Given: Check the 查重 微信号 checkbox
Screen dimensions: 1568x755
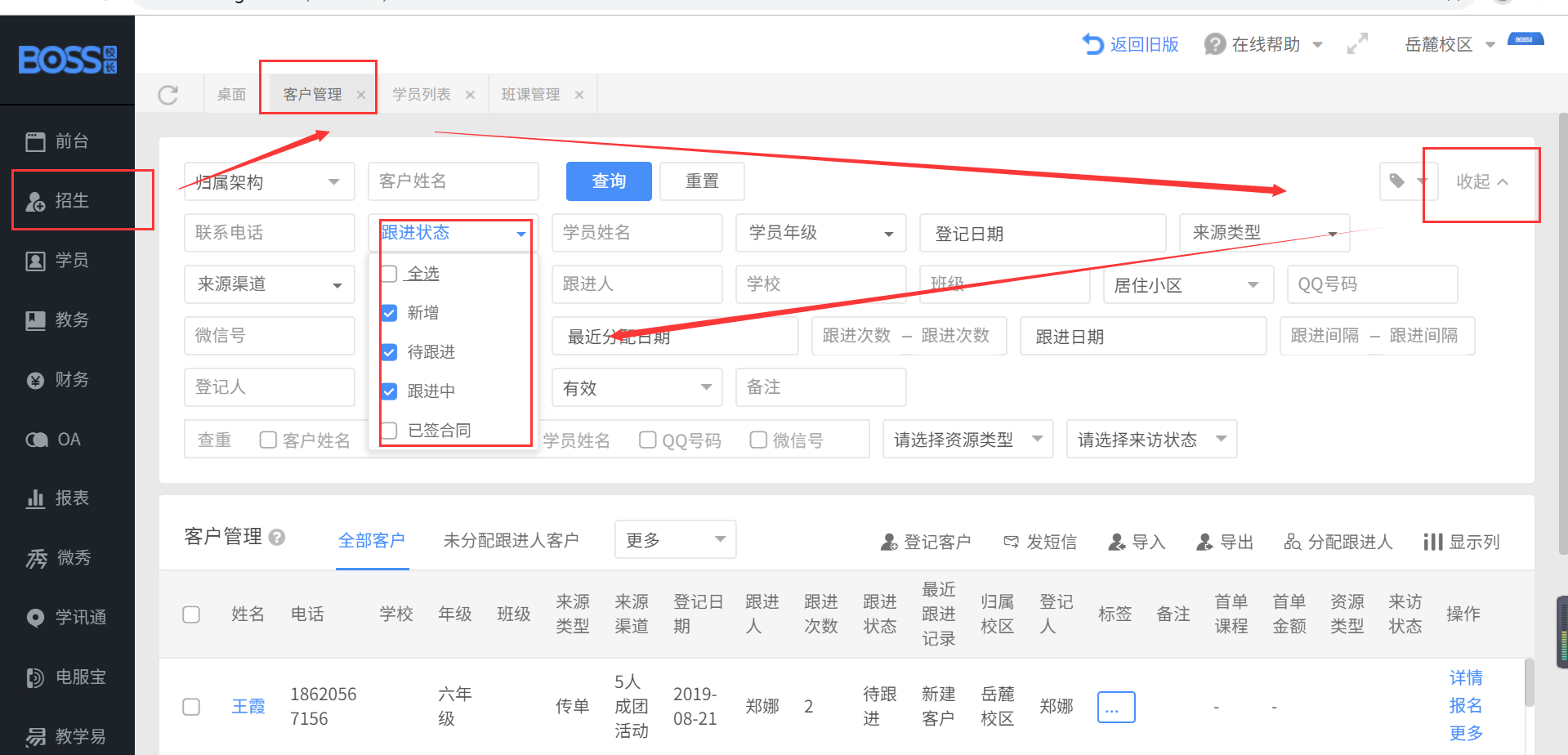Looking at the screenshot, I should coord(758,440).
